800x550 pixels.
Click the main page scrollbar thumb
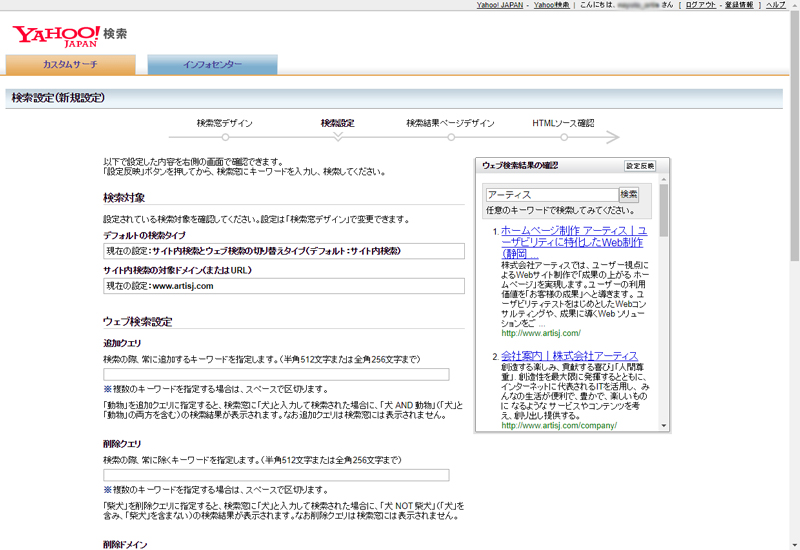coord(795,138)
